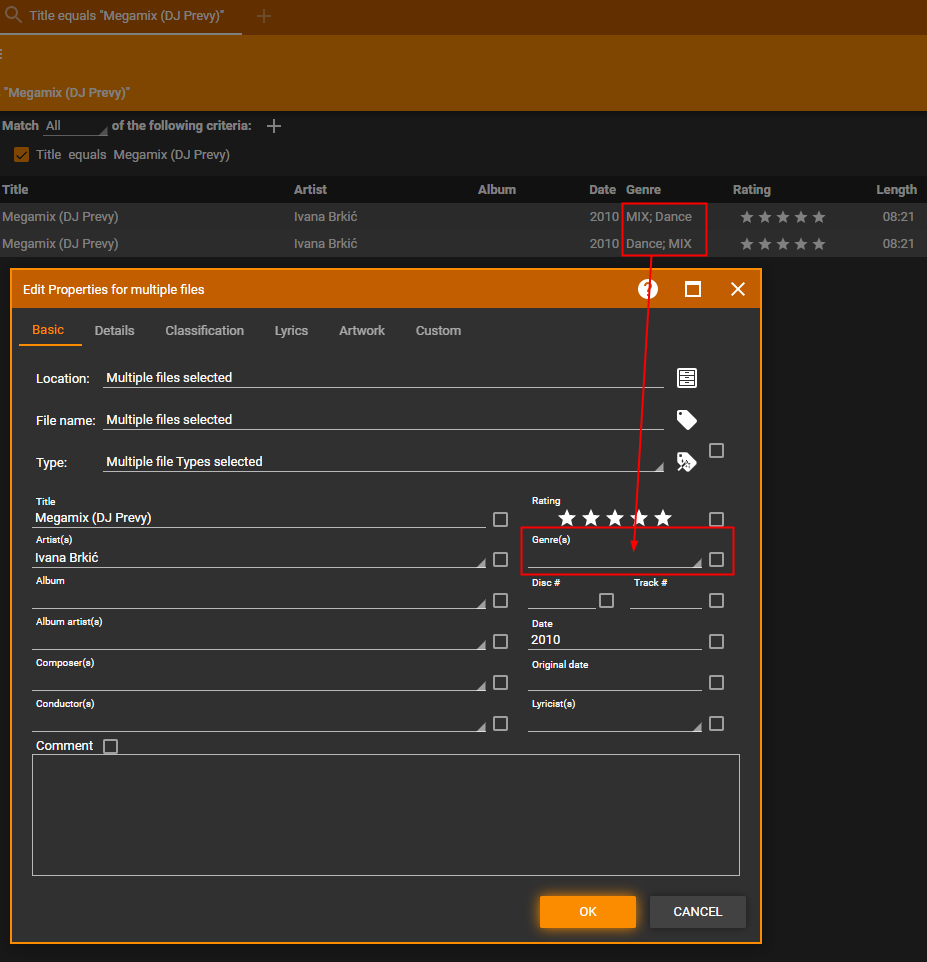
Task: Add new criteria with plus icon
Action: (274, 126)
